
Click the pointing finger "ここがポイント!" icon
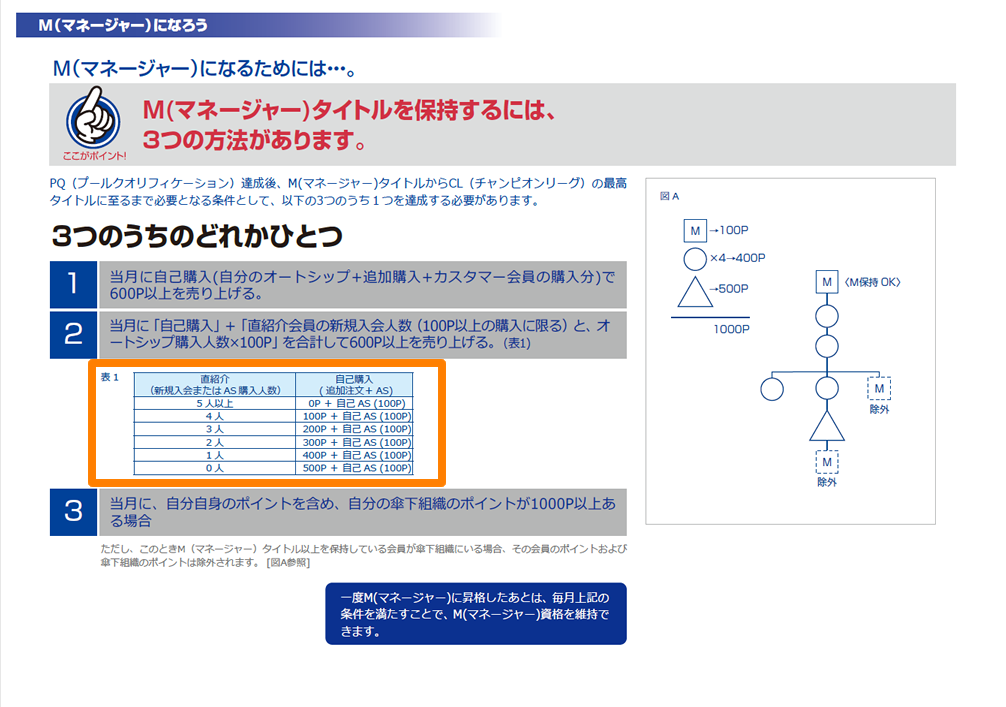click(94, 123)
